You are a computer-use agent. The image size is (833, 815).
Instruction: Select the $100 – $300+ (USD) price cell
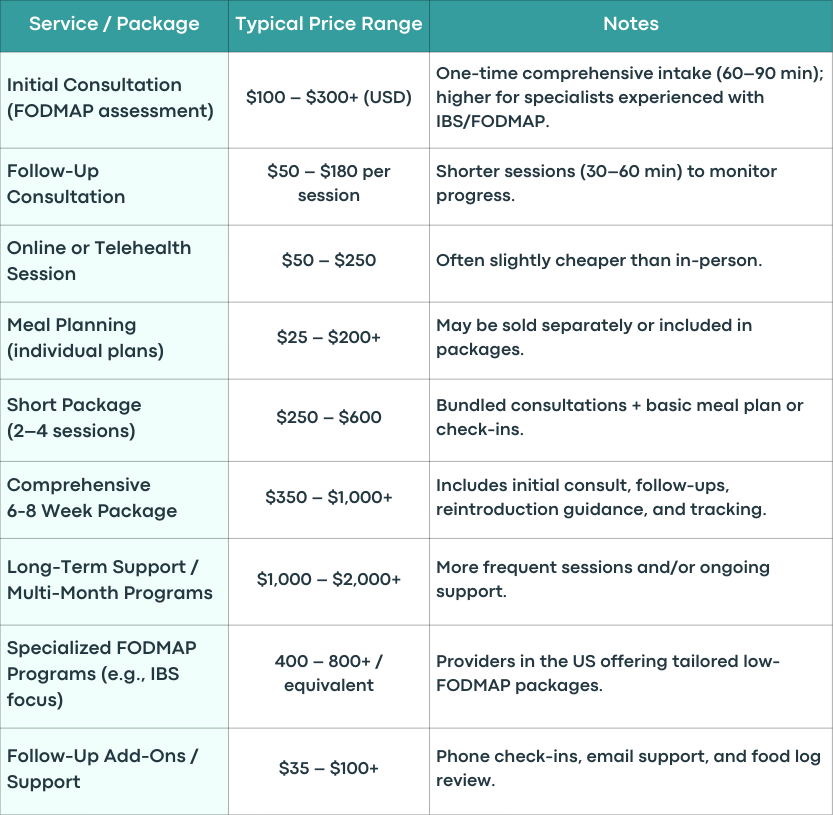[329, 100]
